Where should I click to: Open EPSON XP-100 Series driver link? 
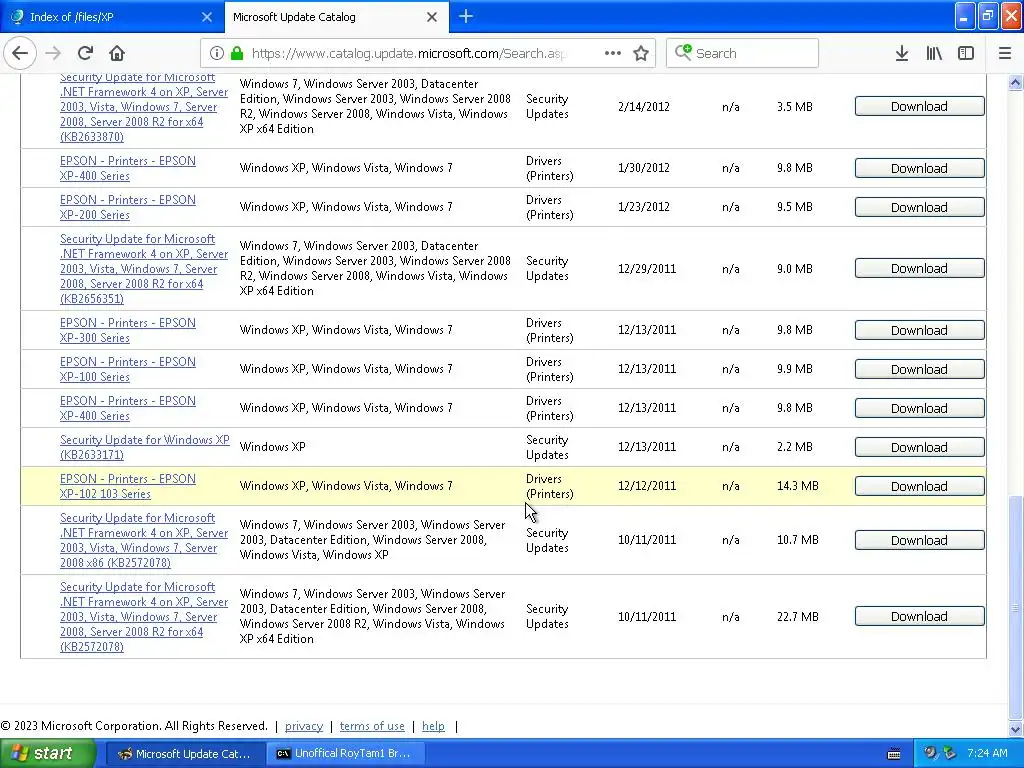(127, 369)
